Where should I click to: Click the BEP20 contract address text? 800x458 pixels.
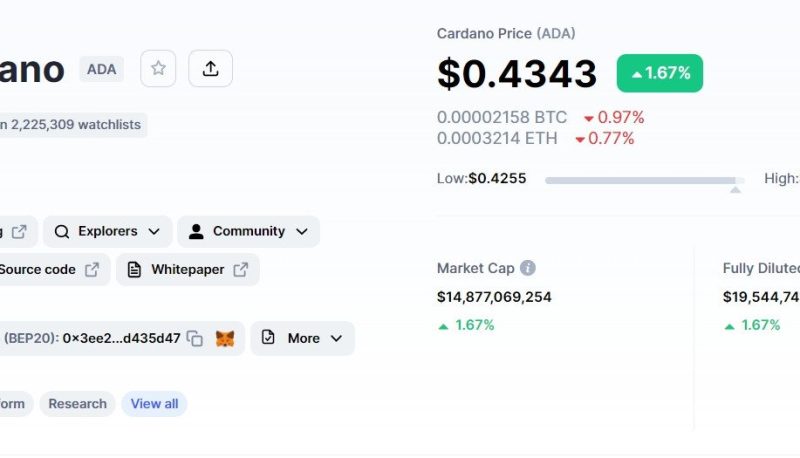pos(121,338)
